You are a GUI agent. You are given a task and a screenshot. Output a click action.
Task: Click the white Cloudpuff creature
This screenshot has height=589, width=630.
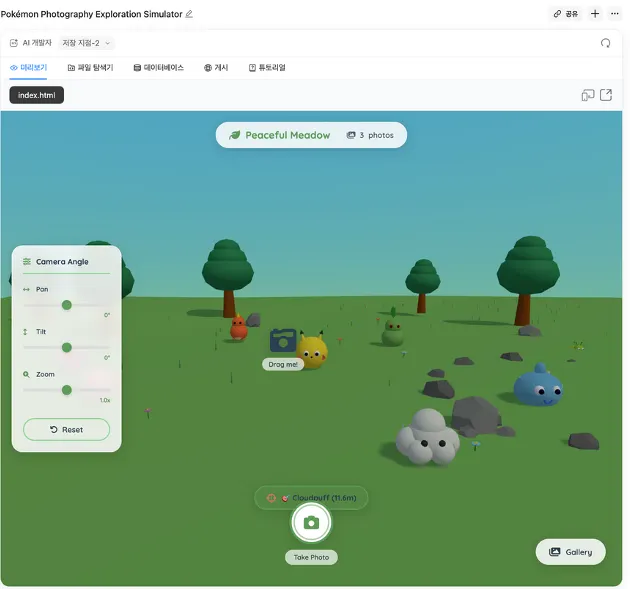click(x=428, y=438)
